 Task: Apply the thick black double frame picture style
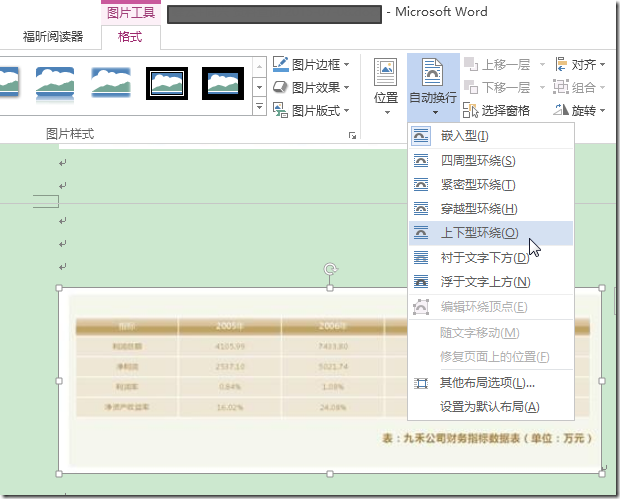(167, 83)
